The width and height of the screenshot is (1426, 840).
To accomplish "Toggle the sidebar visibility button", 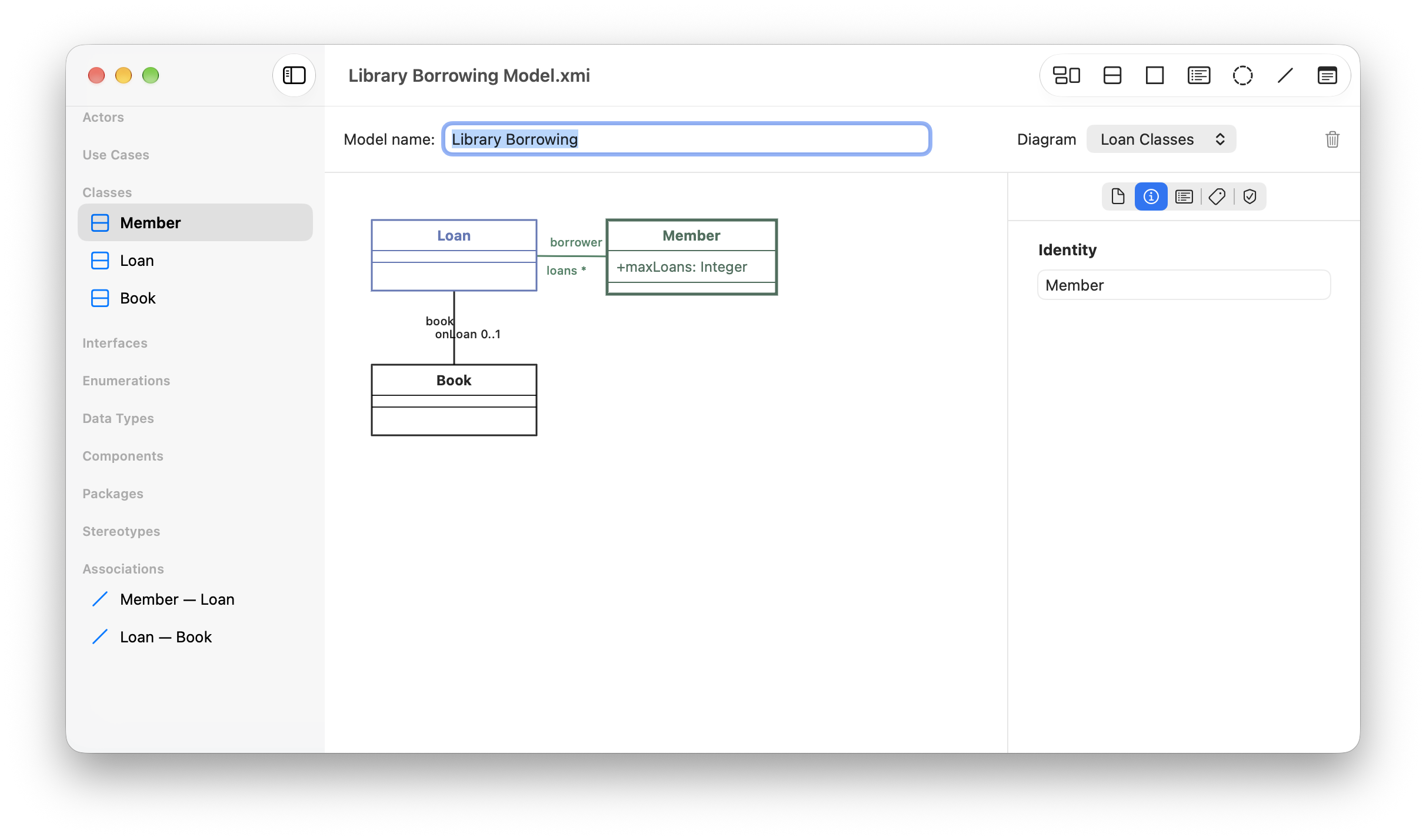I will point(294,75).
